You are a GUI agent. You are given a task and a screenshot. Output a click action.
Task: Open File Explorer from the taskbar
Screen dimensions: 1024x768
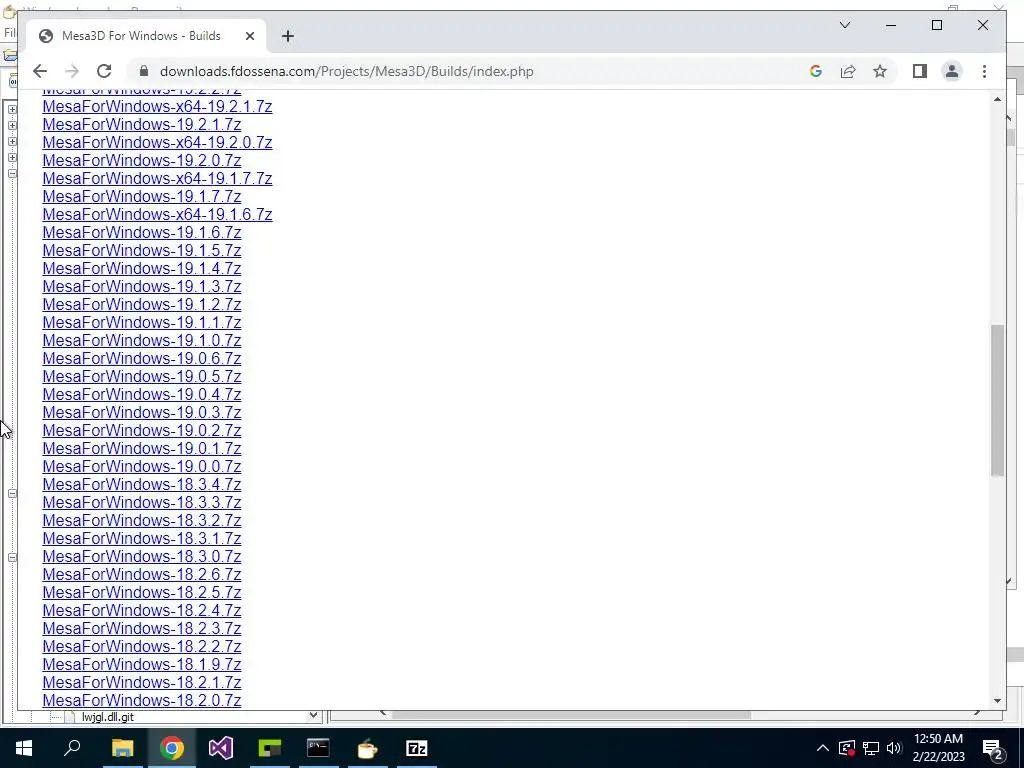click(122, 748)
